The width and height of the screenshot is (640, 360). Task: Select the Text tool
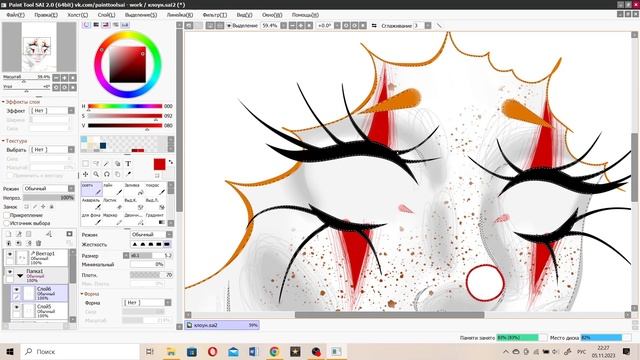[128, 164]
